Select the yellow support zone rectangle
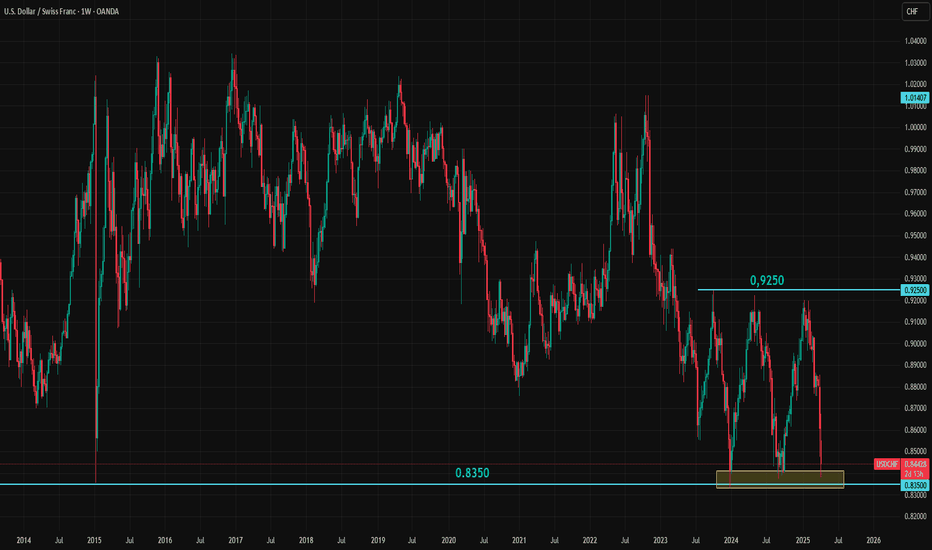 pos(780,479)
